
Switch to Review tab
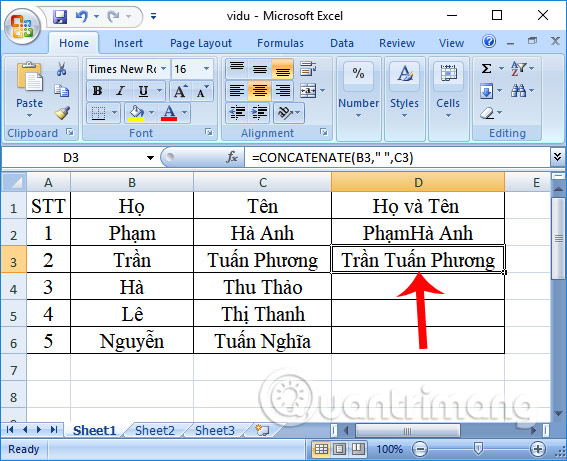[397, 43]
